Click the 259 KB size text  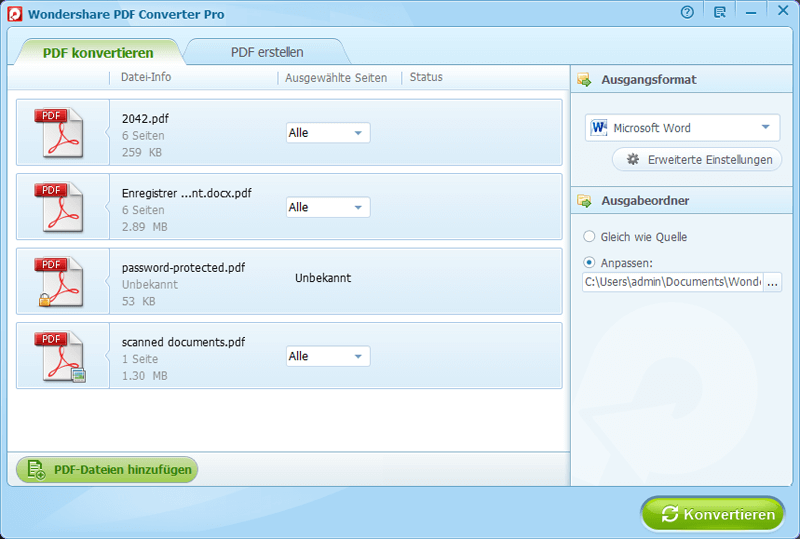point(142,152)
